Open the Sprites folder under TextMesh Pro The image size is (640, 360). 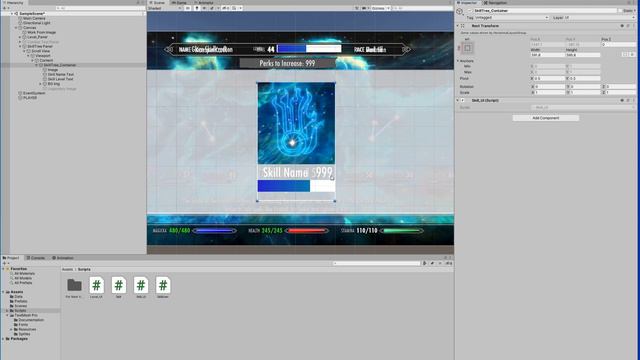pos(22,334)
